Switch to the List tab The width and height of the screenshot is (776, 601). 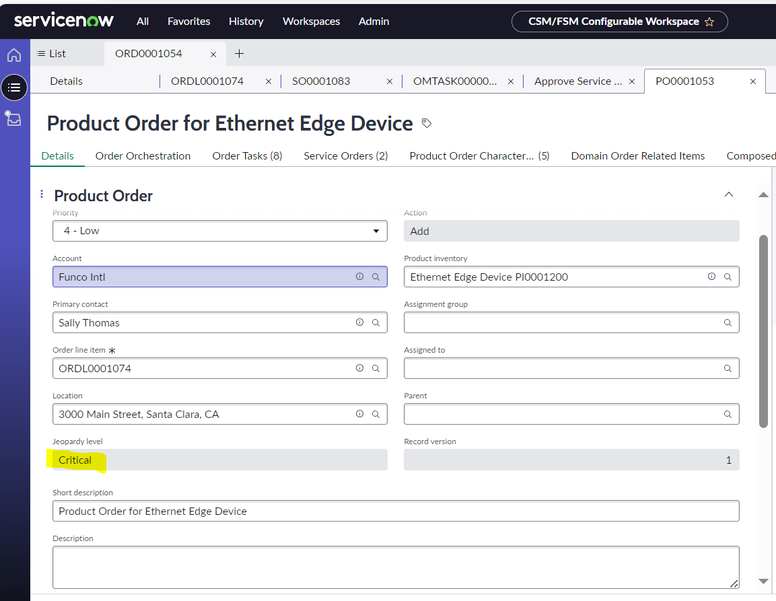(51, 53)
